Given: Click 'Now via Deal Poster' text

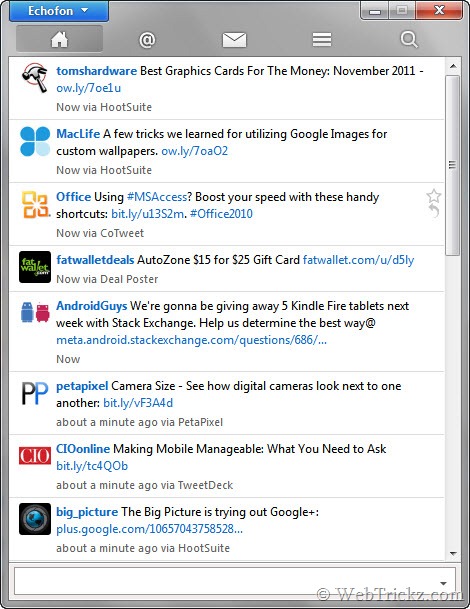Looking at the screenshot, I should click(107, 279).
